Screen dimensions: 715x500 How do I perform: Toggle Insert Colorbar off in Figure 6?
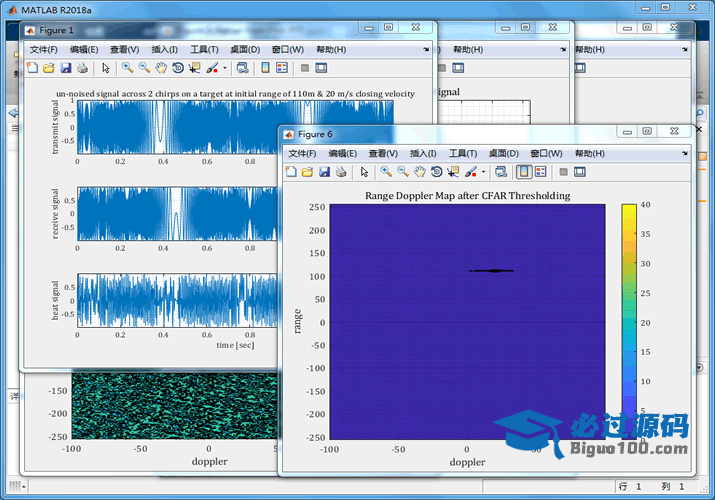click(x=524, y=172)
